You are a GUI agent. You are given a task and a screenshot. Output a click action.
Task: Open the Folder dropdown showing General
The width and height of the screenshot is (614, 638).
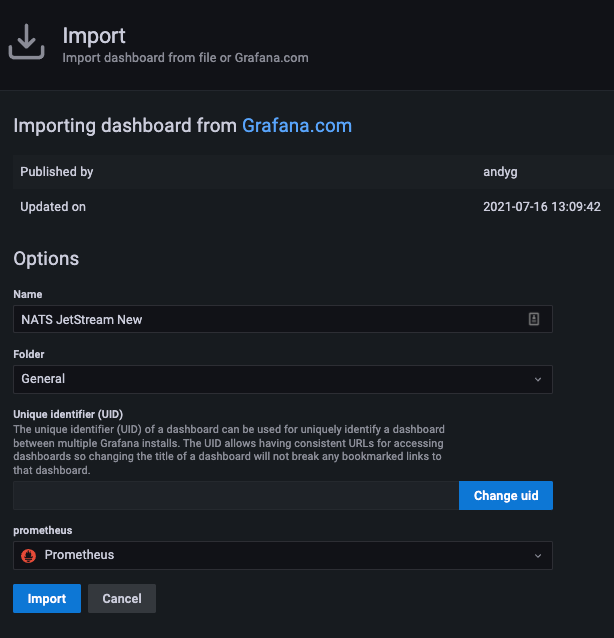tap(283, 379)
